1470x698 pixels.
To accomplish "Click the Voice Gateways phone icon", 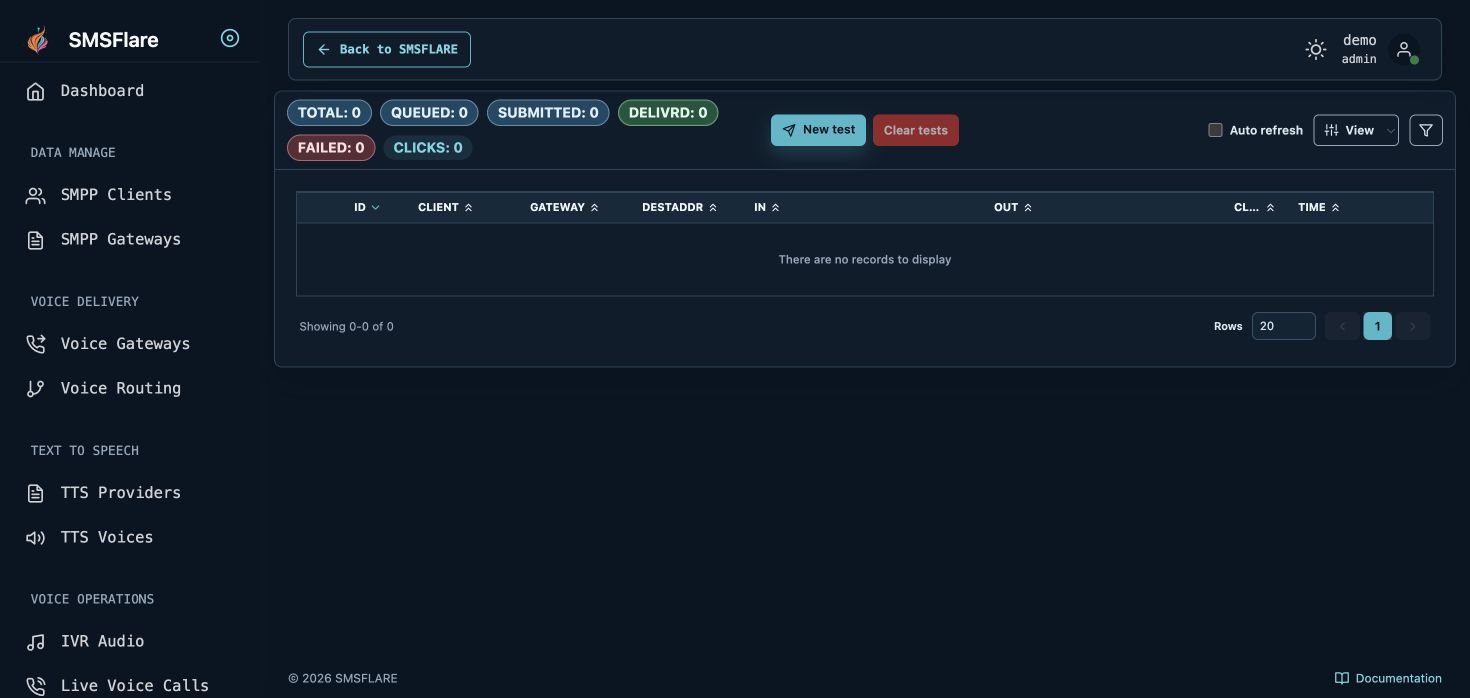I will click(x=36, y=344).
